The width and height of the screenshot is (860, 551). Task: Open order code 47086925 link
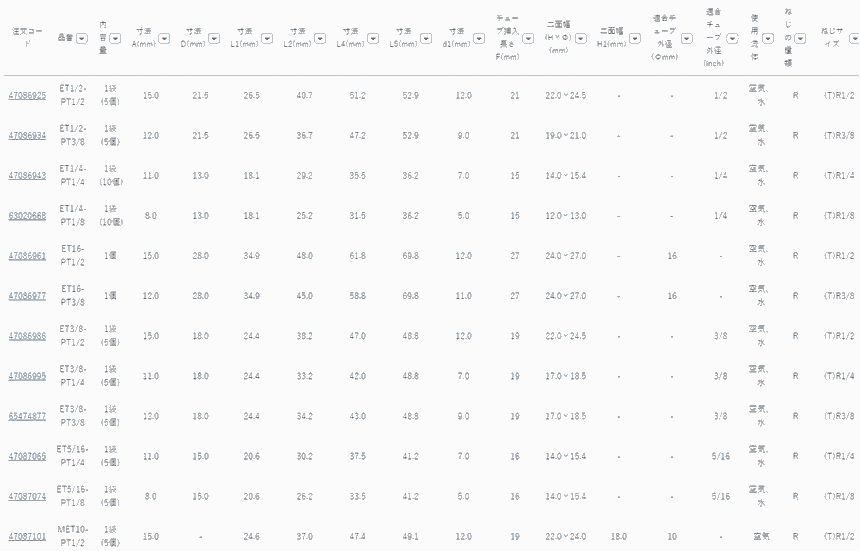27,95
